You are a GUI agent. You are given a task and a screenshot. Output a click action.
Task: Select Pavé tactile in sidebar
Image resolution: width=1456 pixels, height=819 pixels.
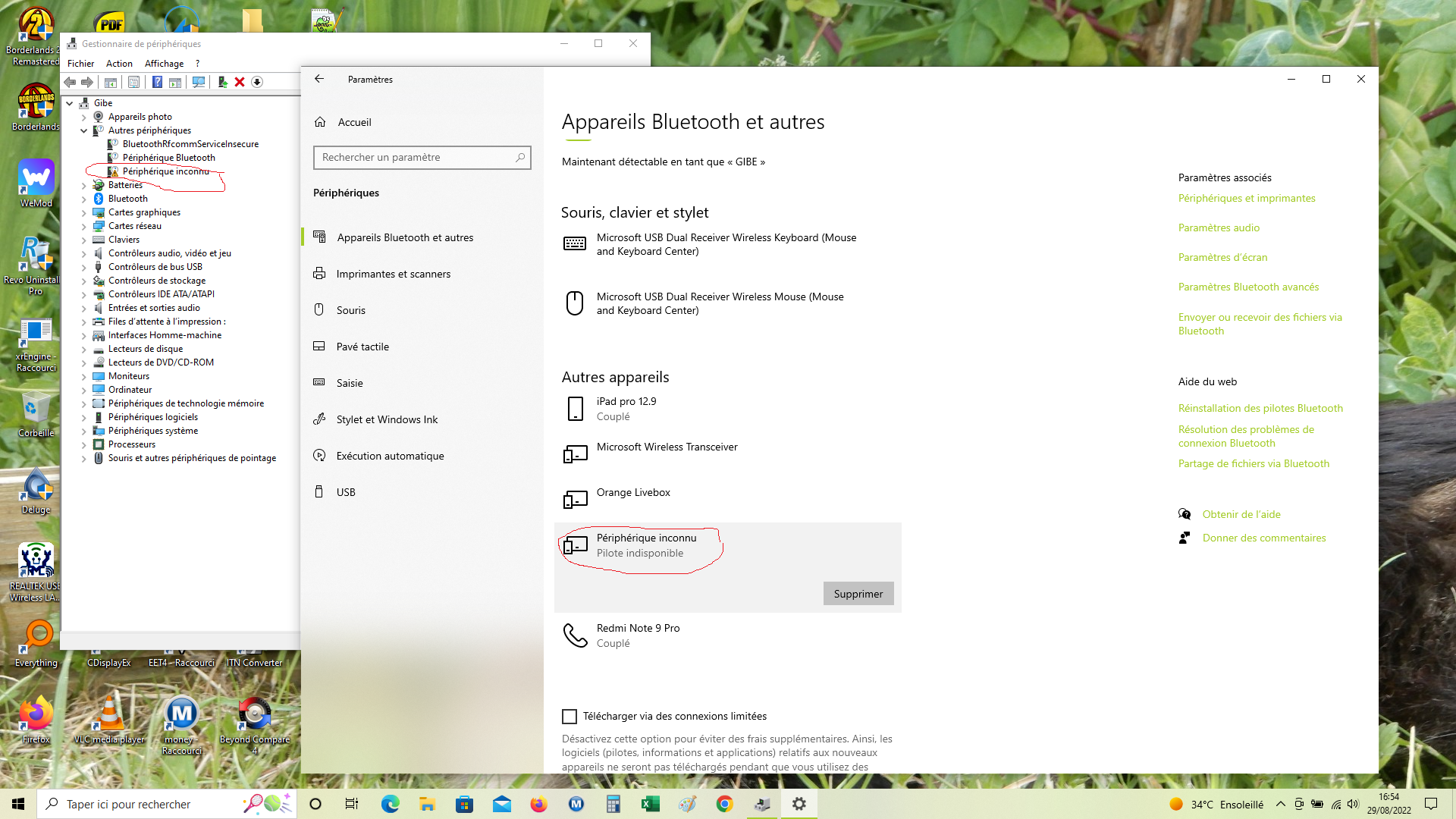click(x=422, y=347)
